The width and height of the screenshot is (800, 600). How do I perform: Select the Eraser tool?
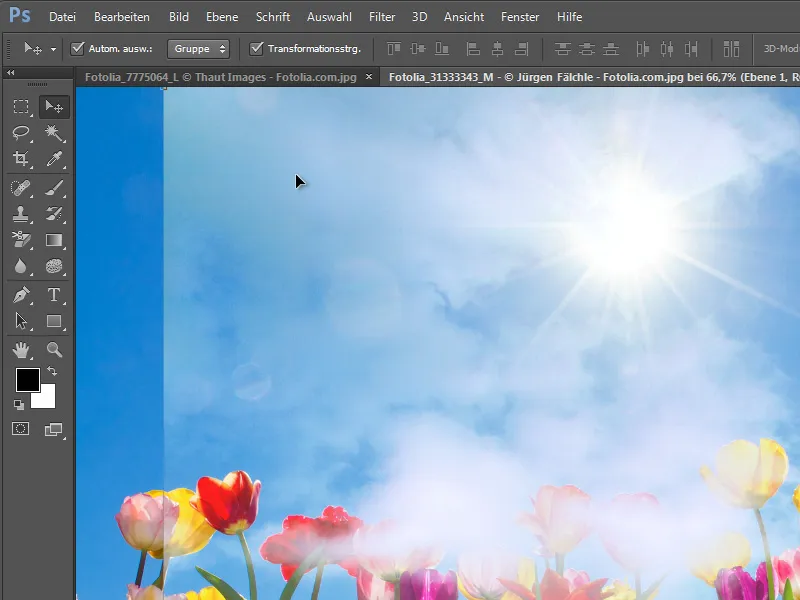[21, 240]
